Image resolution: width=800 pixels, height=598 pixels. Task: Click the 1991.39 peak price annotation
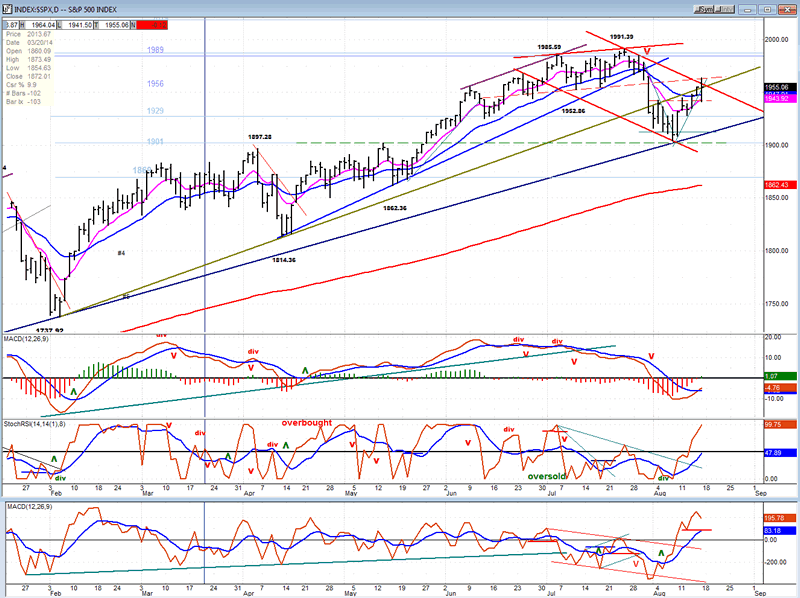click(x=621, y=37)
